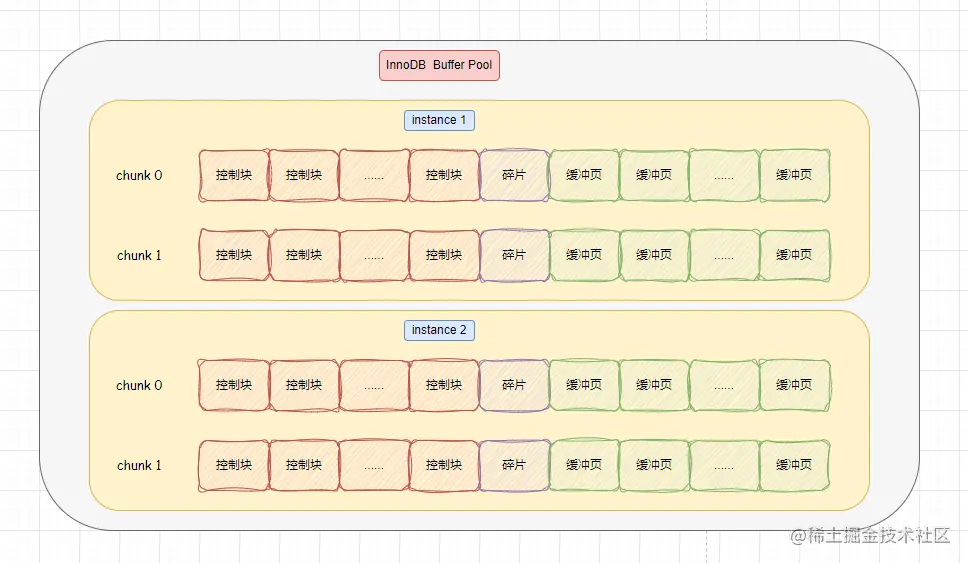
Task: Click 碎片 block in instance 2 chunk 0
Action: 514,385
